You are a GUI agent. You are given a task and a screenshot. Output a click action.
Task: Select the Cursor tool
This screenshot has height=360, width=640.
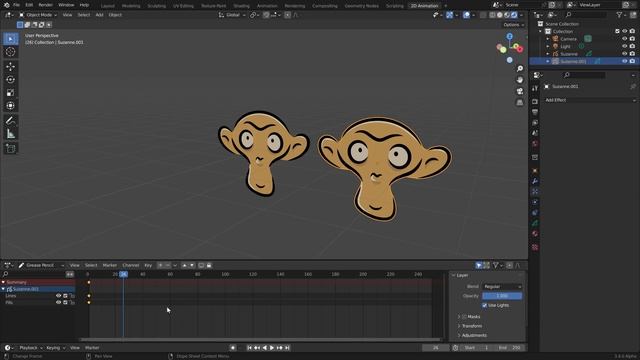pos(11,52)
